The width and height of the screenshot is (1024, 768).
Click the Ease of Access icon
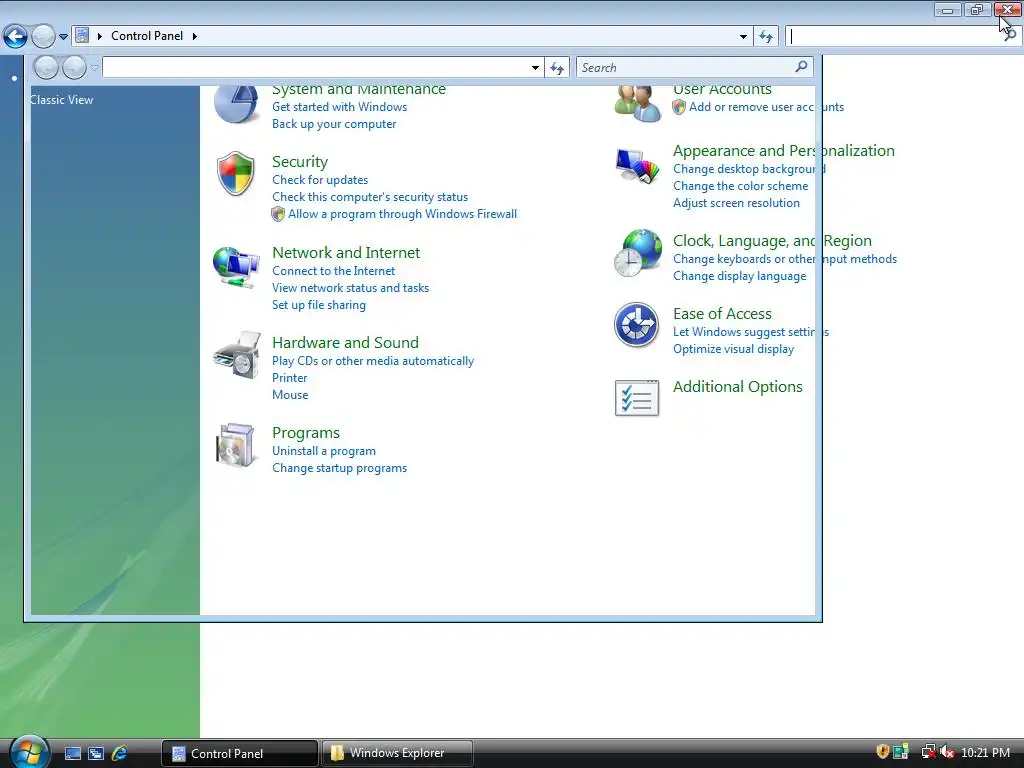pyautogui.click(x=637, y=325)
